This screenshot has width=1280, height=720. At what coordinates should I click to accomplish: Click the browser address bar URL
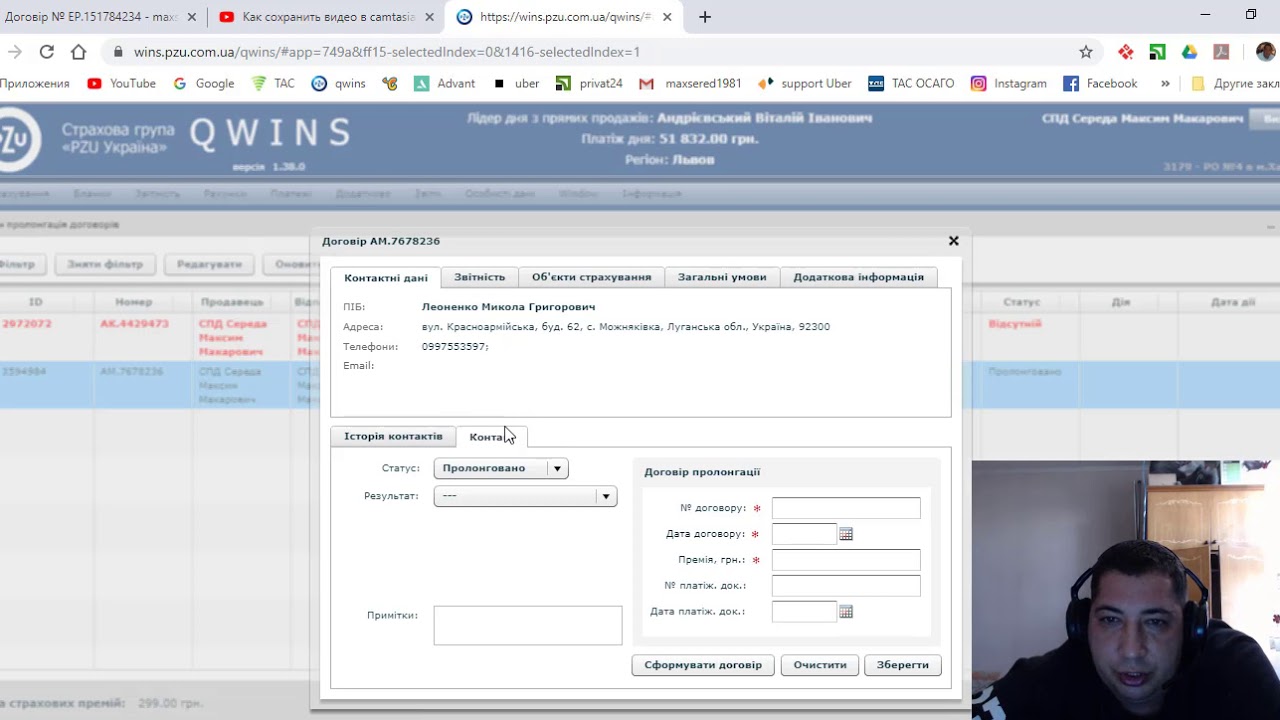click(387, 52)
